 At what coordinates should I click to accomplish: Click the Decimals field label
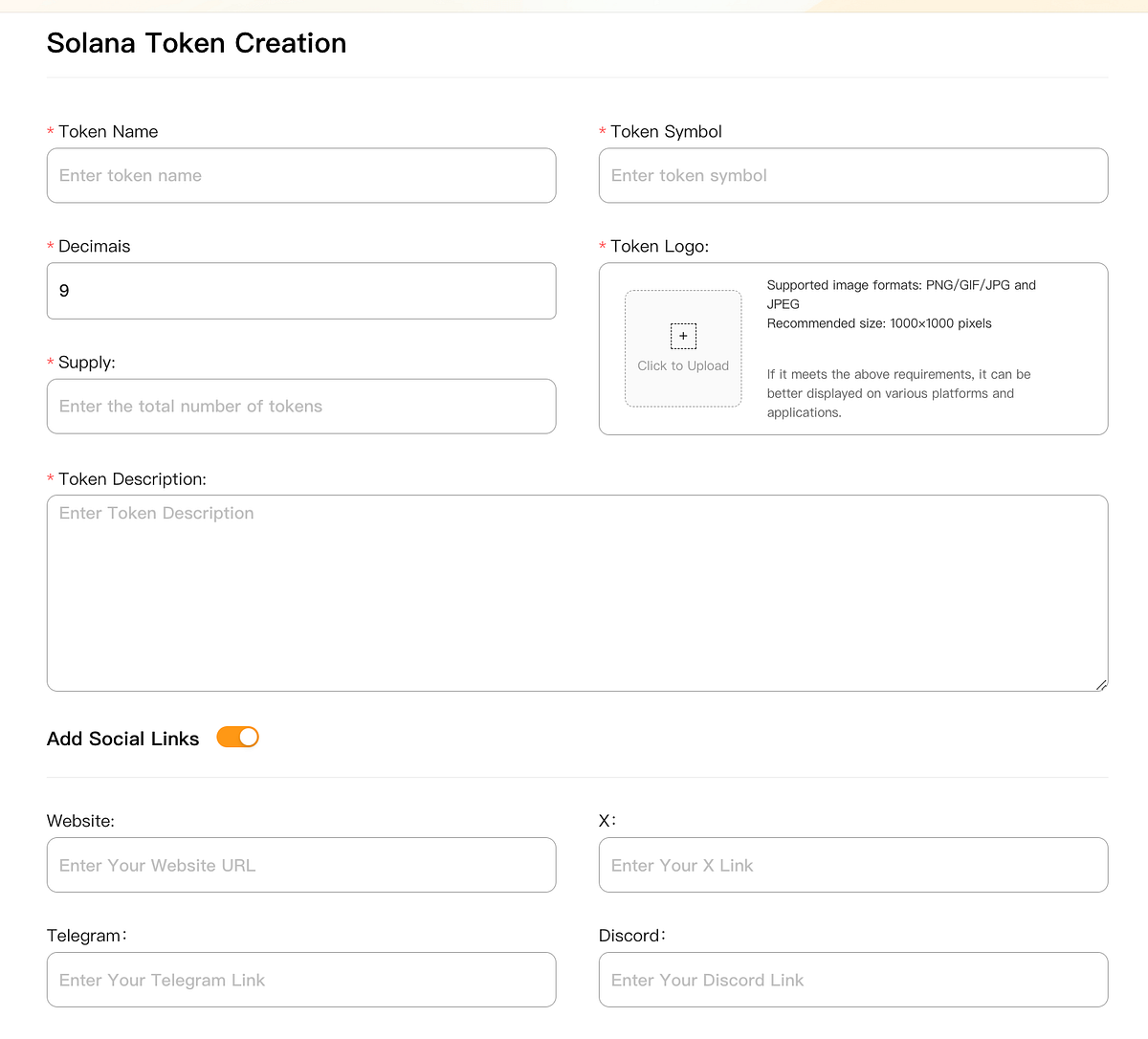(95, 246)
